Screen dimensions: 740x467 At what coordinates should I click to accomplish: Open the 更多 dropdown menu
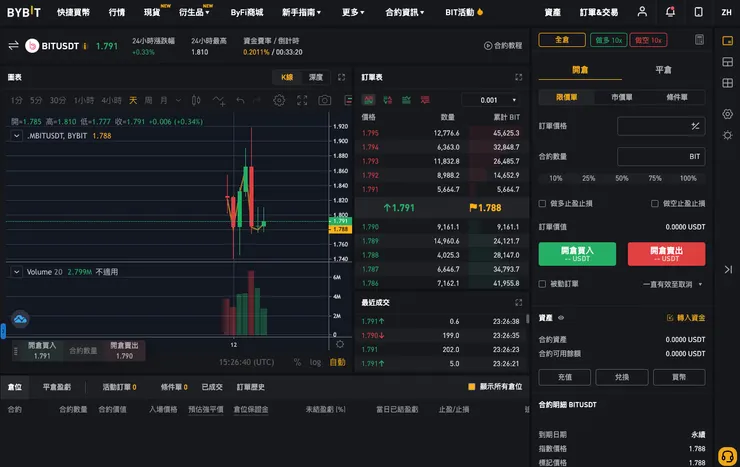pos(353,12)
